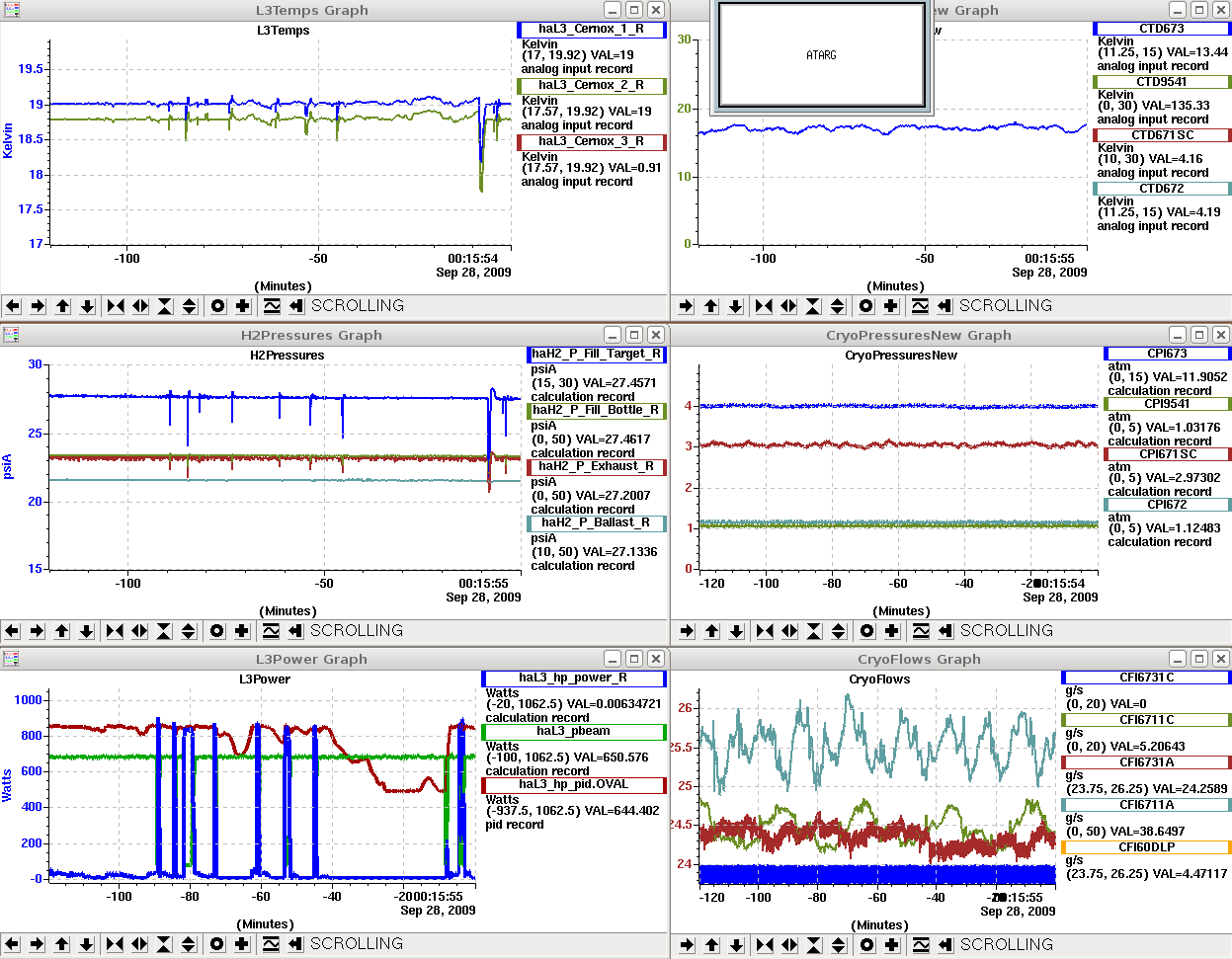Select the haL3_Cernox_2_R legend curve
This screenshot has height=959, width=1232.
tap(592, 86)
